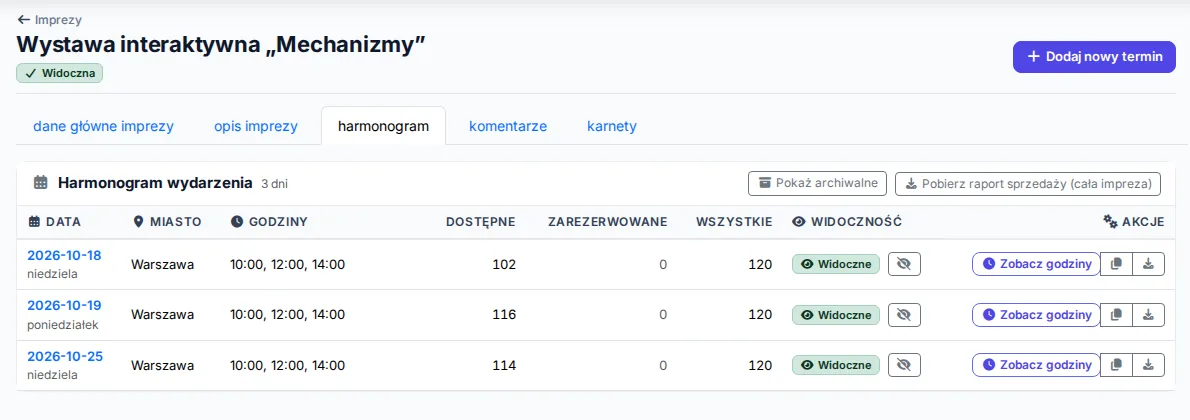Download sales report for whole event
Viewport: 1190px width, 420px height.
tap(1028, 183)
